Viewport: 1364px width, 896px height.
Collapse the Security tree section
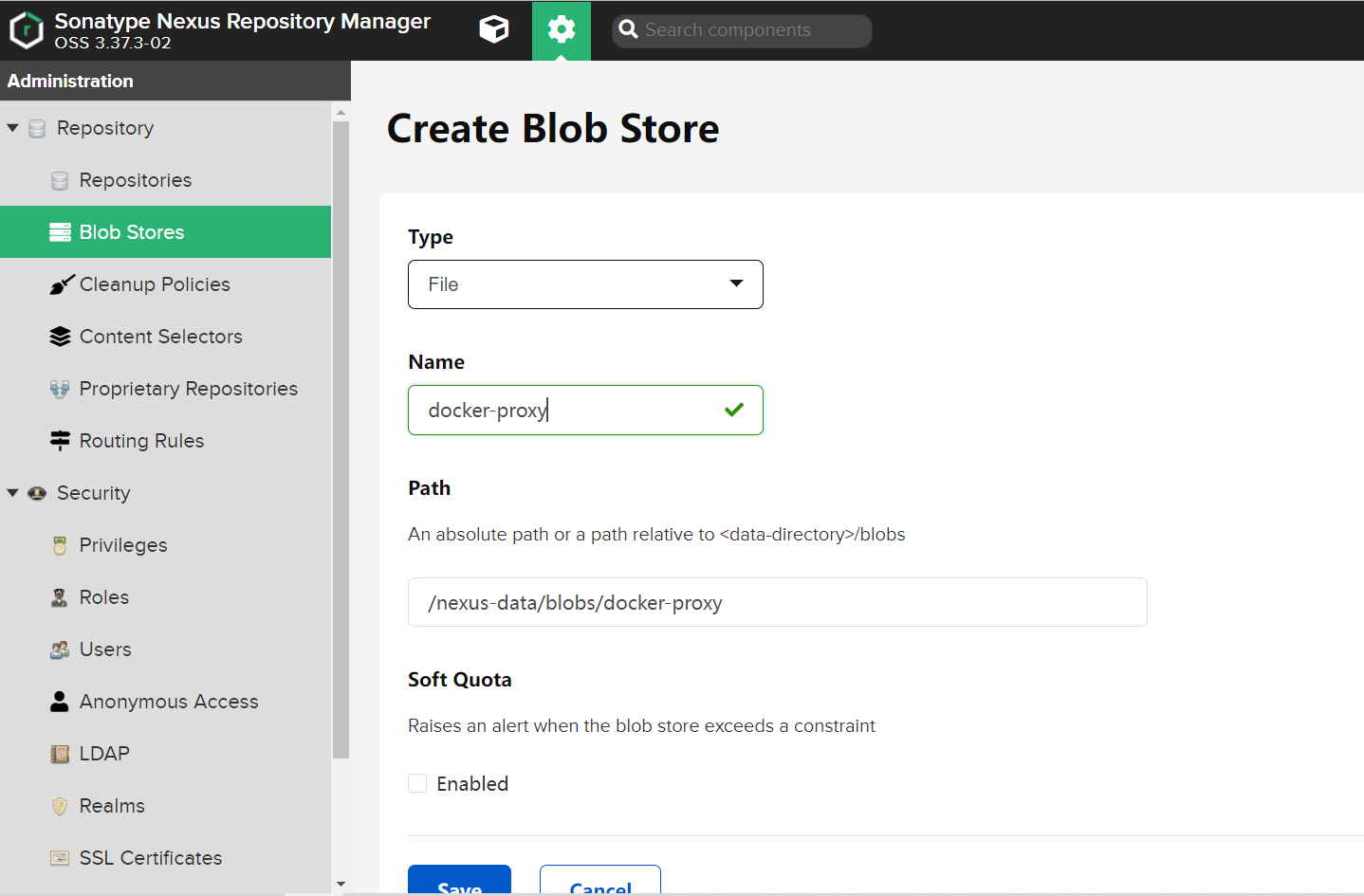[x=13, y=493]
